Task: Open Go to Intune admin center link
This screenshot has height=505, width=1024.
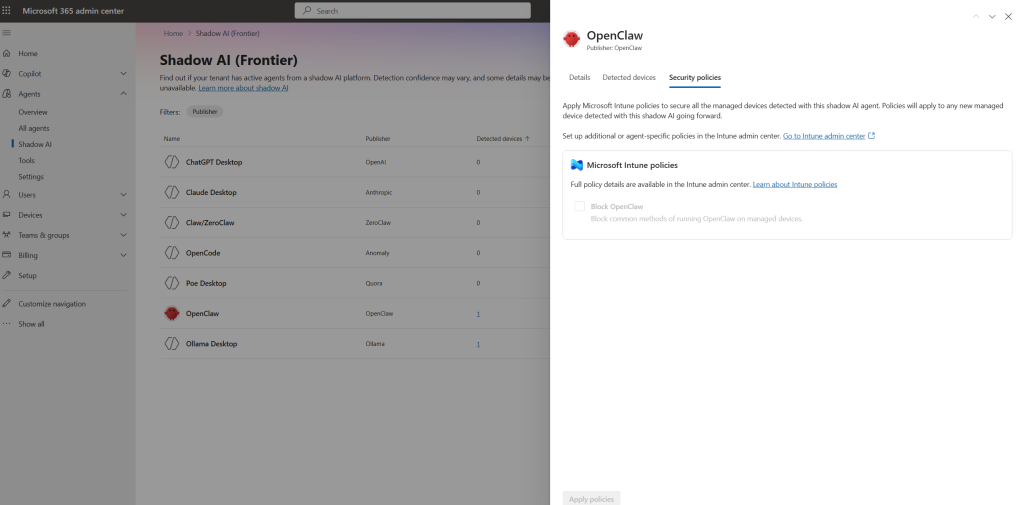Action: coord(824,136)
